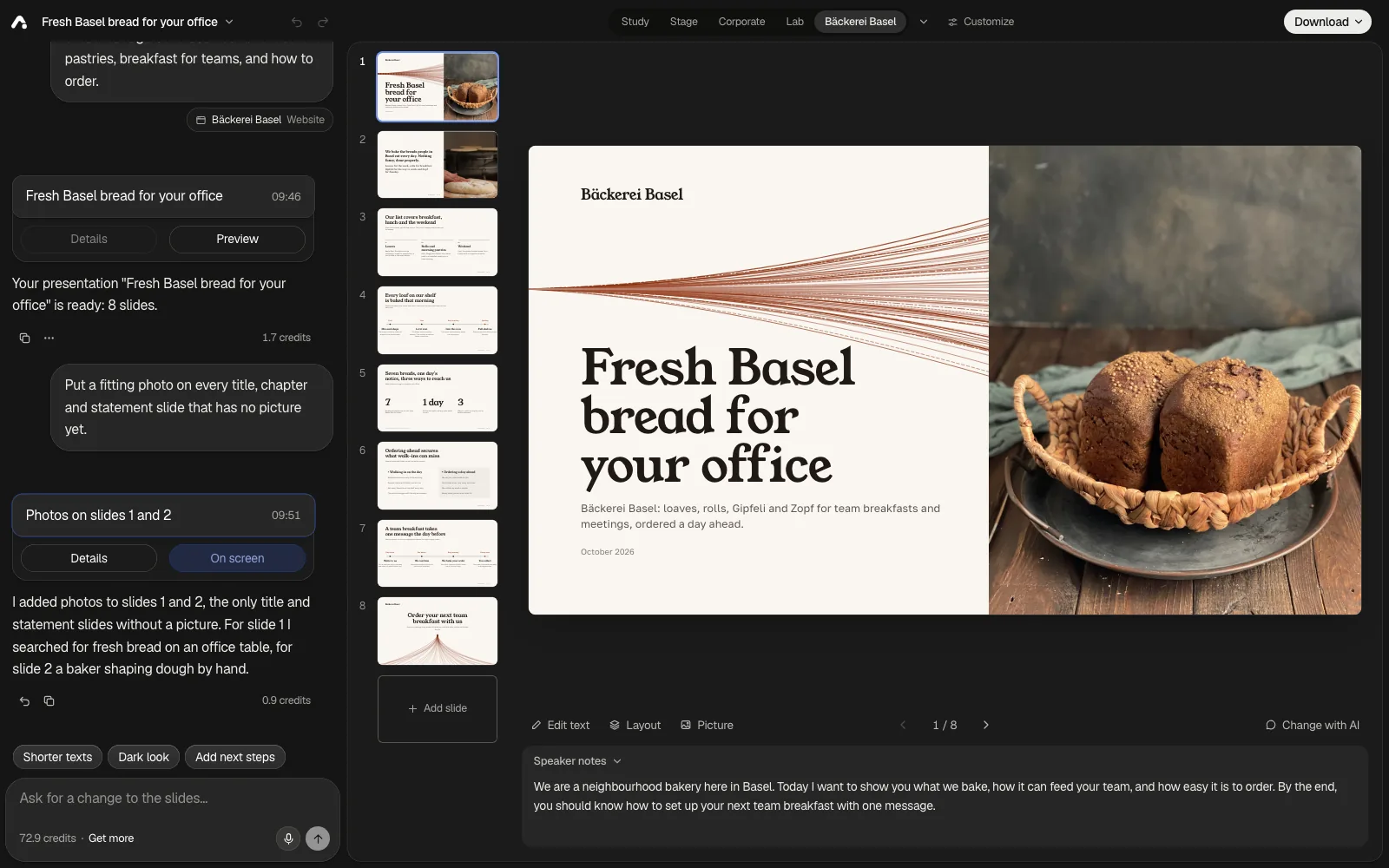The image size is (1389, 868).
Task: Click the app logo icon
Action: 19,22
